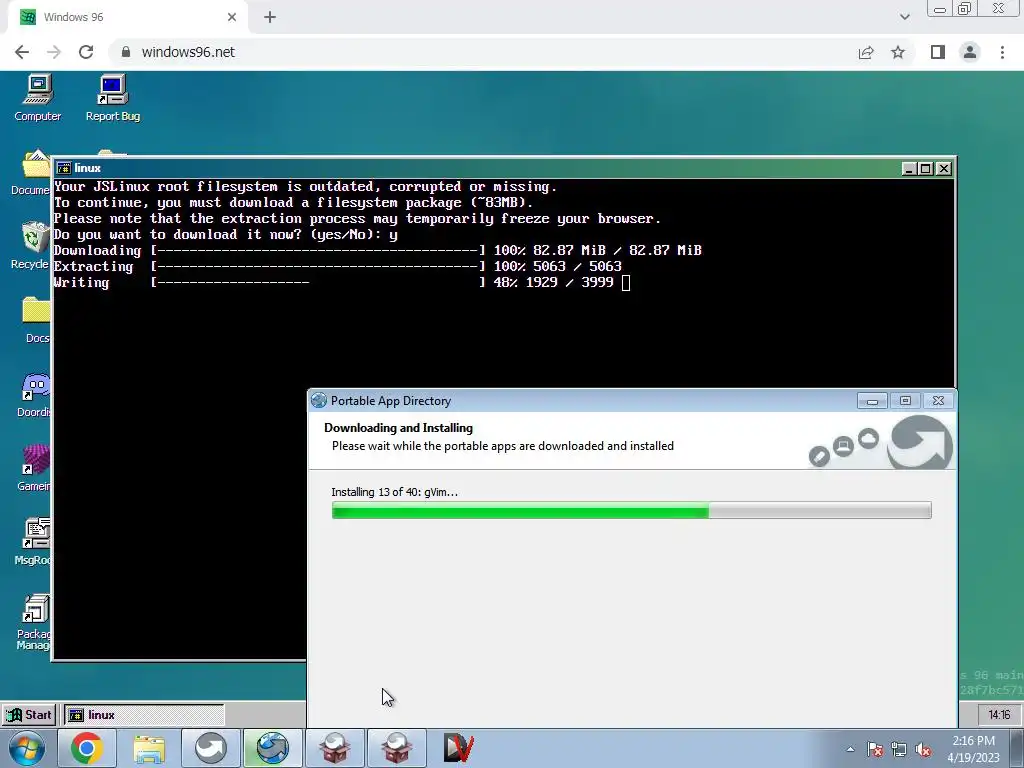This screenshot has width=1024, height=768.
Task: Click the Windows 96 Start button
Action: point(29,714)
